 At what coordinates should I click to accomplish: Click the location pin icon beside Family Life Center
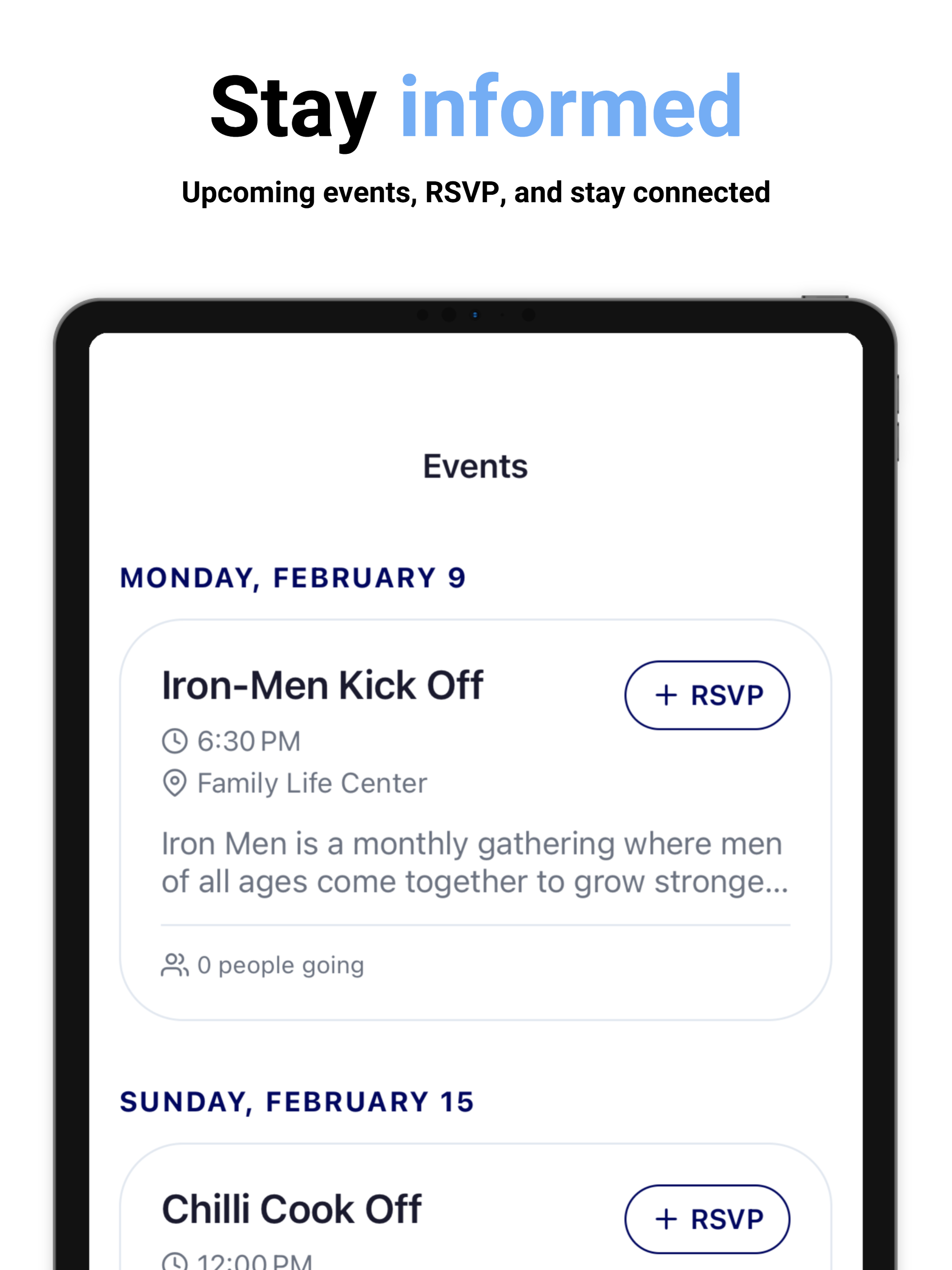[175, 782]
